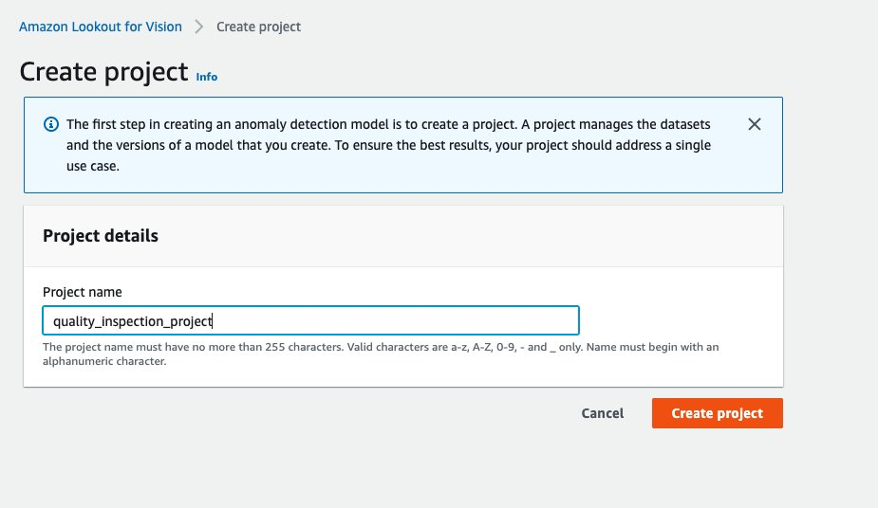Open the Info link beside the page title
The image size is (879, 508).
206,76
